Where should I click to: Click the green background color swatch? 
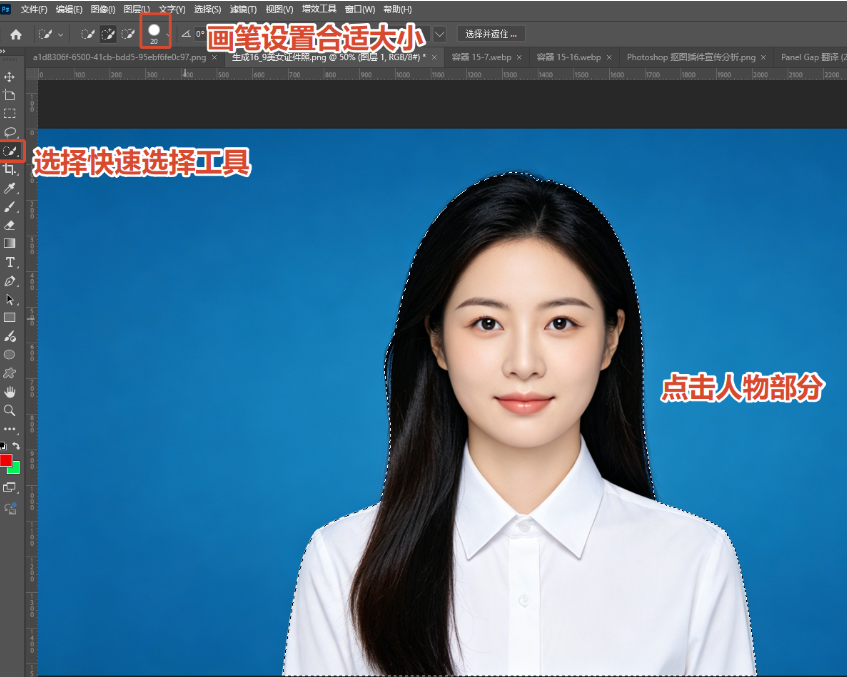[x=16, y=469]
